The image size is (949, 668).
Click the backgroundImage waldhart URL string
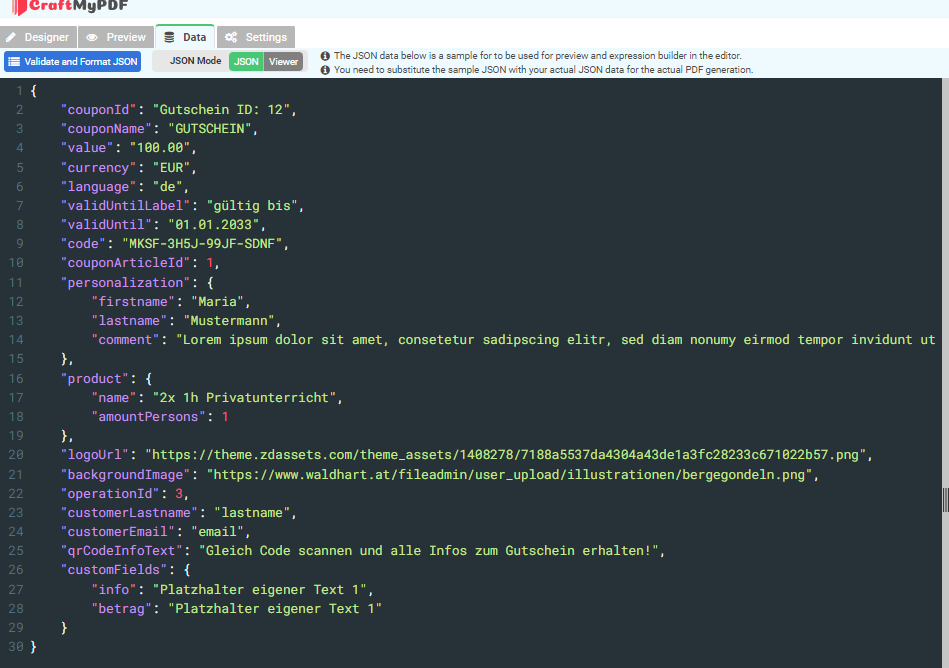pos(509,475)
